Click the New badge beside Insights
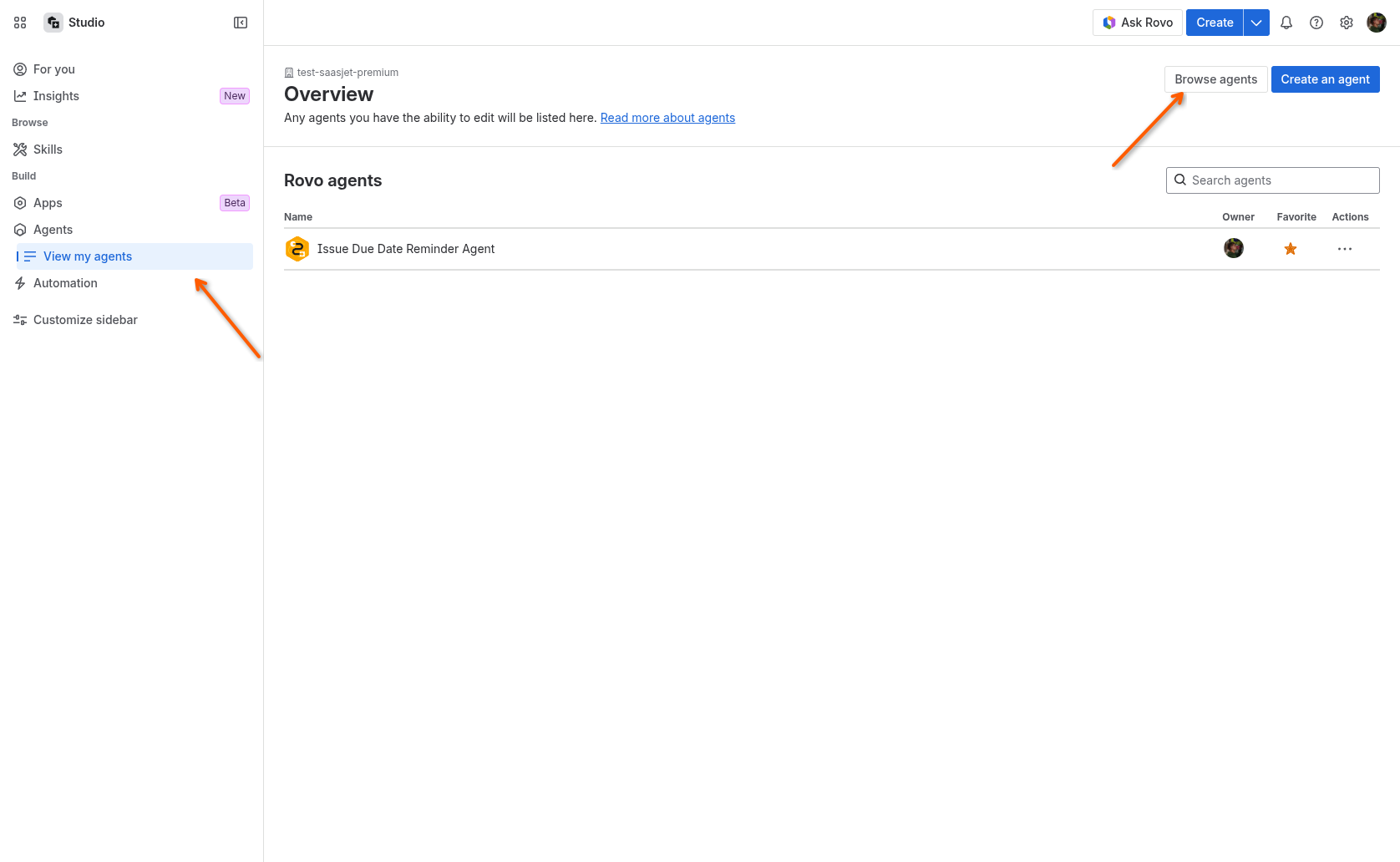This screenshot has height=862, width=1400. (x=235, y=96)
